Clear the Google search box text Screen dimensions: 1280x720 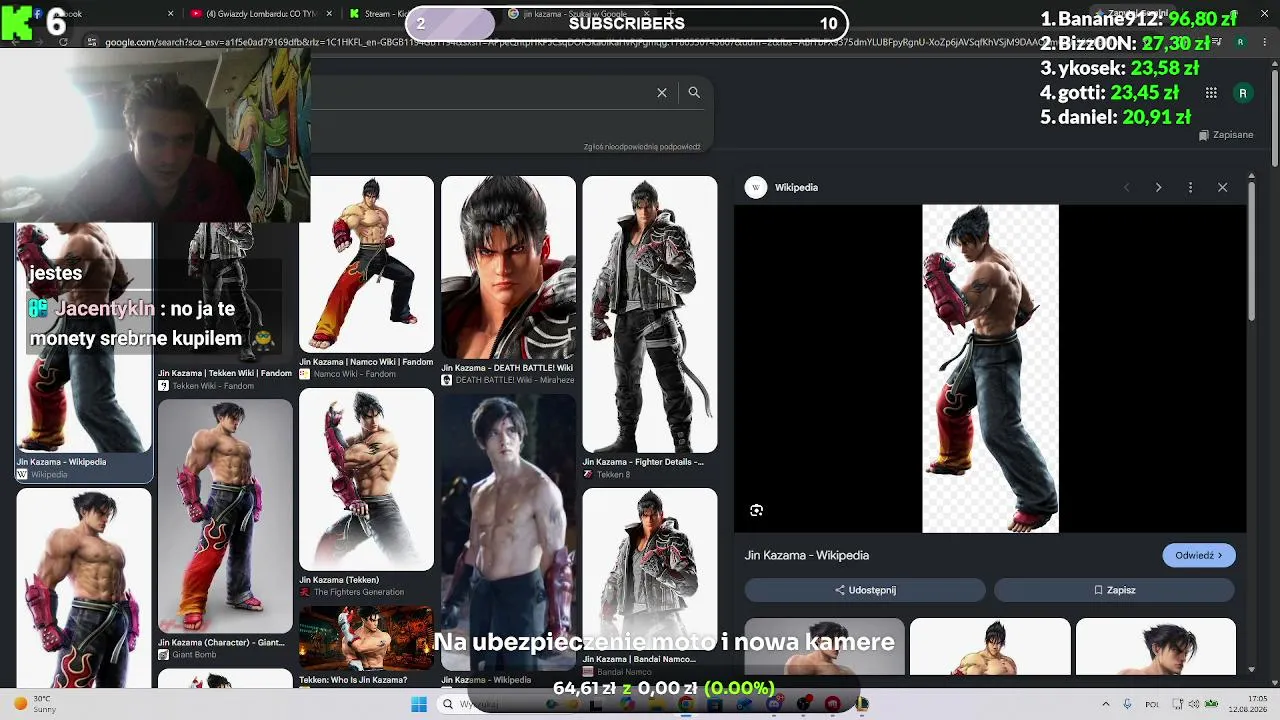click(x=662, y=92)
